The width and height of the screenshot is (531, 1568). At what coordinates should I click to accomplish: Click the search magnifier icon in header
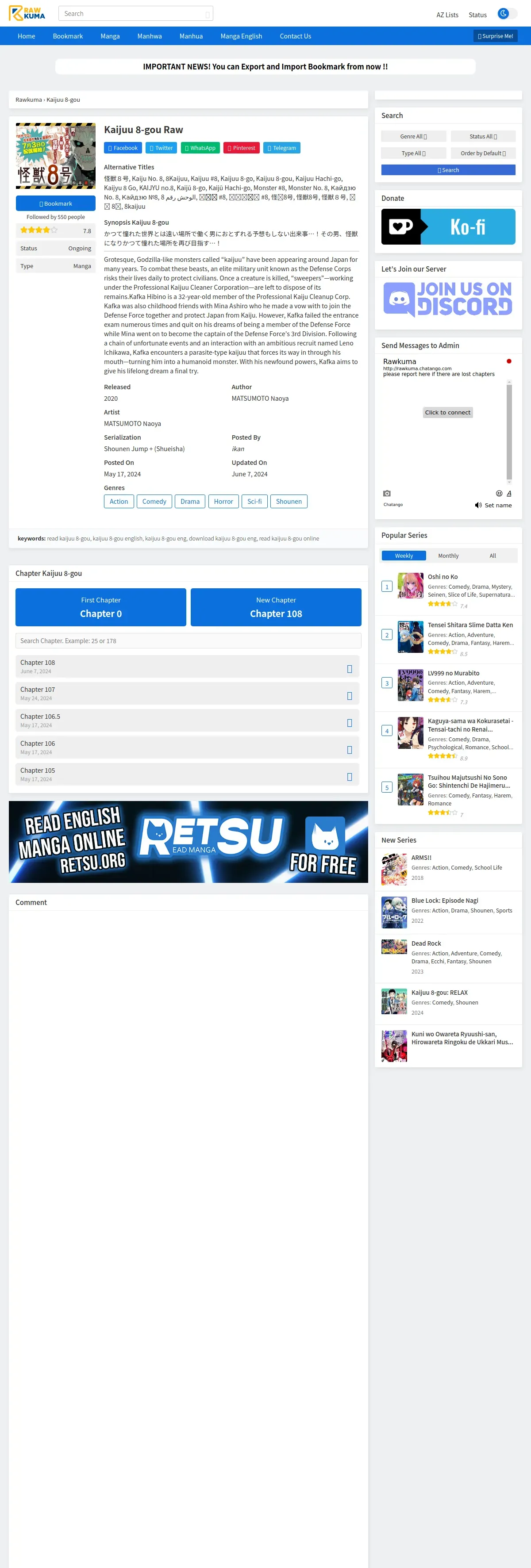point(208,14)
